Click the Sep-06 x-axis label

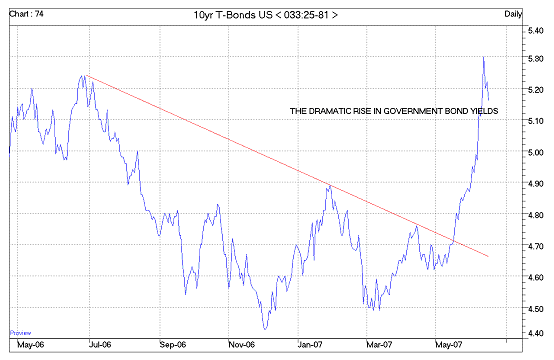coord(172,344)
